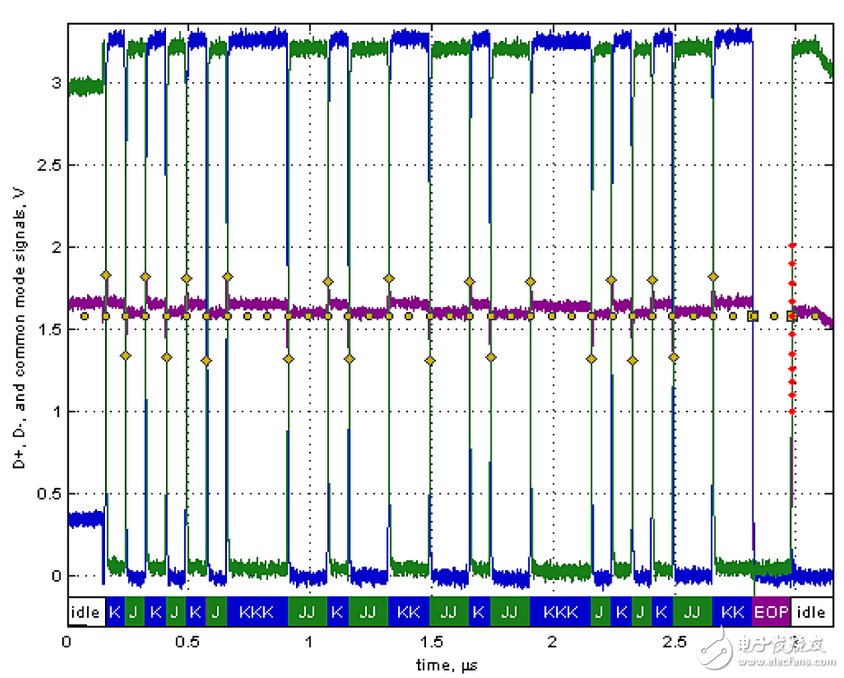Select the last idle segment after EOP
Image resolution: width=844 pixels, height=678 pixels.
[812, 611]
